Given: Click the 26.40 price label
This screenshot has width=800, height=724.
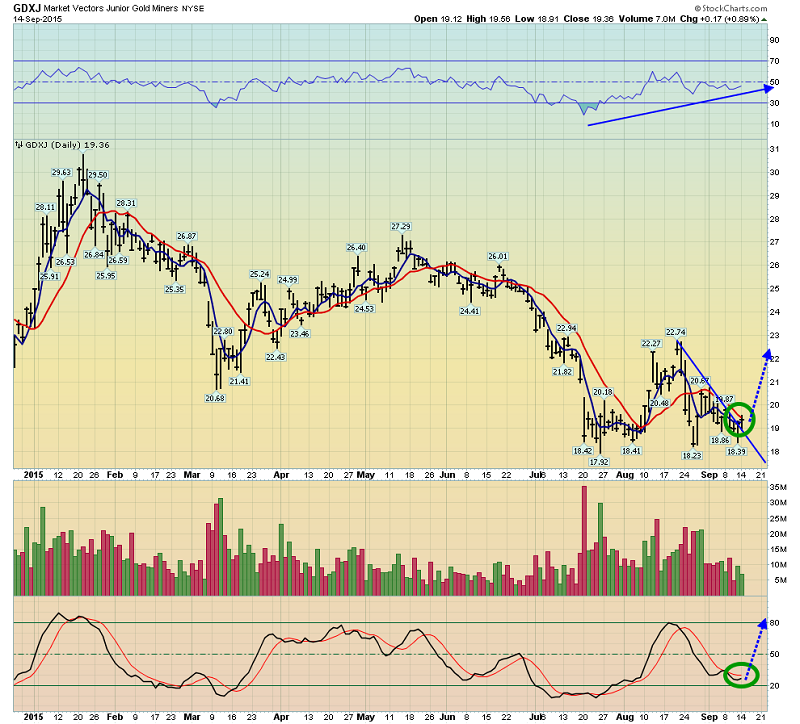Looking at the screenshot, I should point(356,247).
